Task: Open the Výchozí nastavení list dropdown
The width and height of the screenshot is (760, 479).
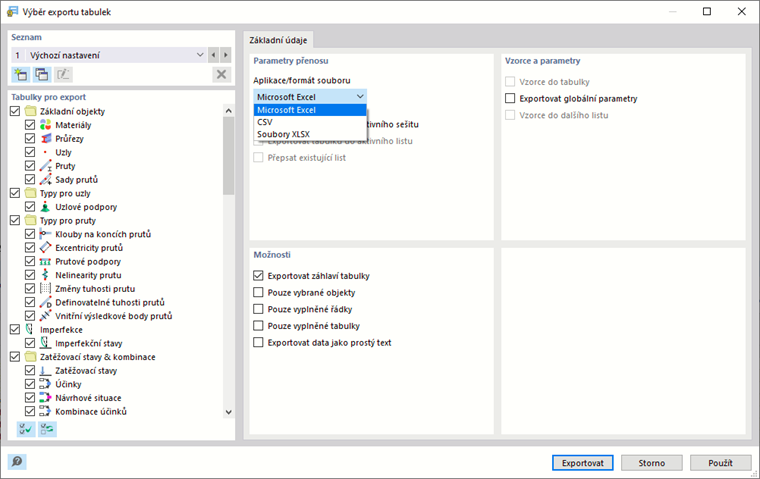Action: tap(200, 54)
